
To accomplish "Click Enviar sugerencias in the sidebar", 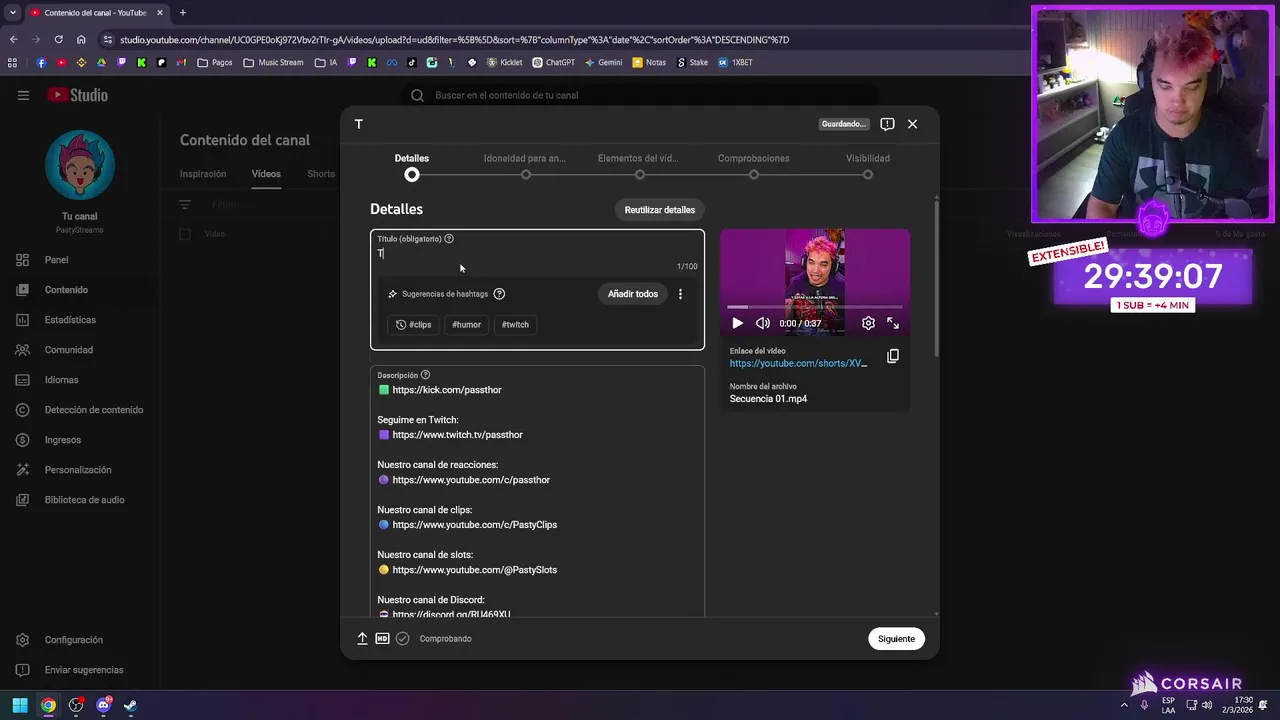I will point(80,670).
